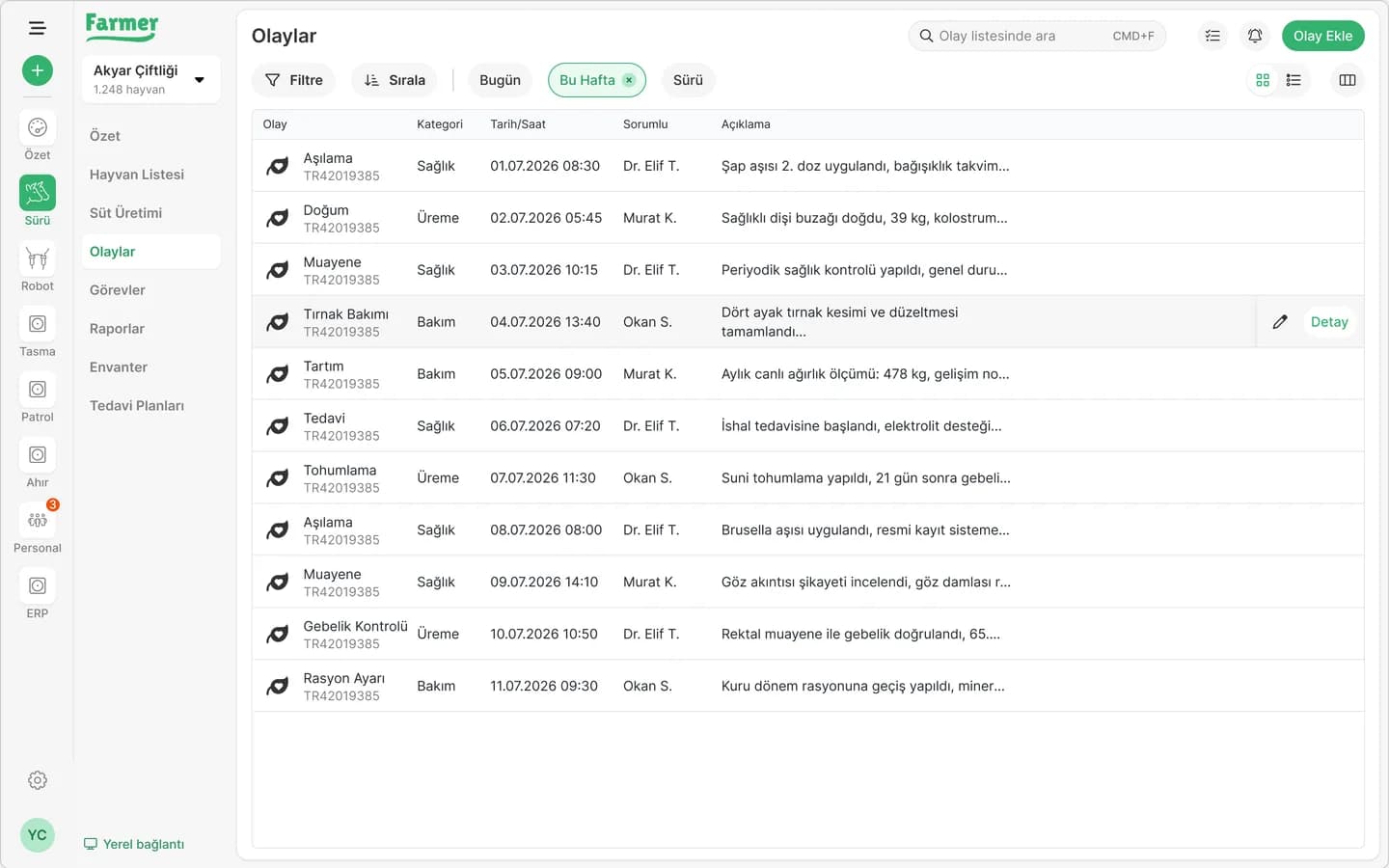The width and height of the screenshot is (1389, 868).
Task: Open Tedavi Planları section
Action: (x=137, y=406)
